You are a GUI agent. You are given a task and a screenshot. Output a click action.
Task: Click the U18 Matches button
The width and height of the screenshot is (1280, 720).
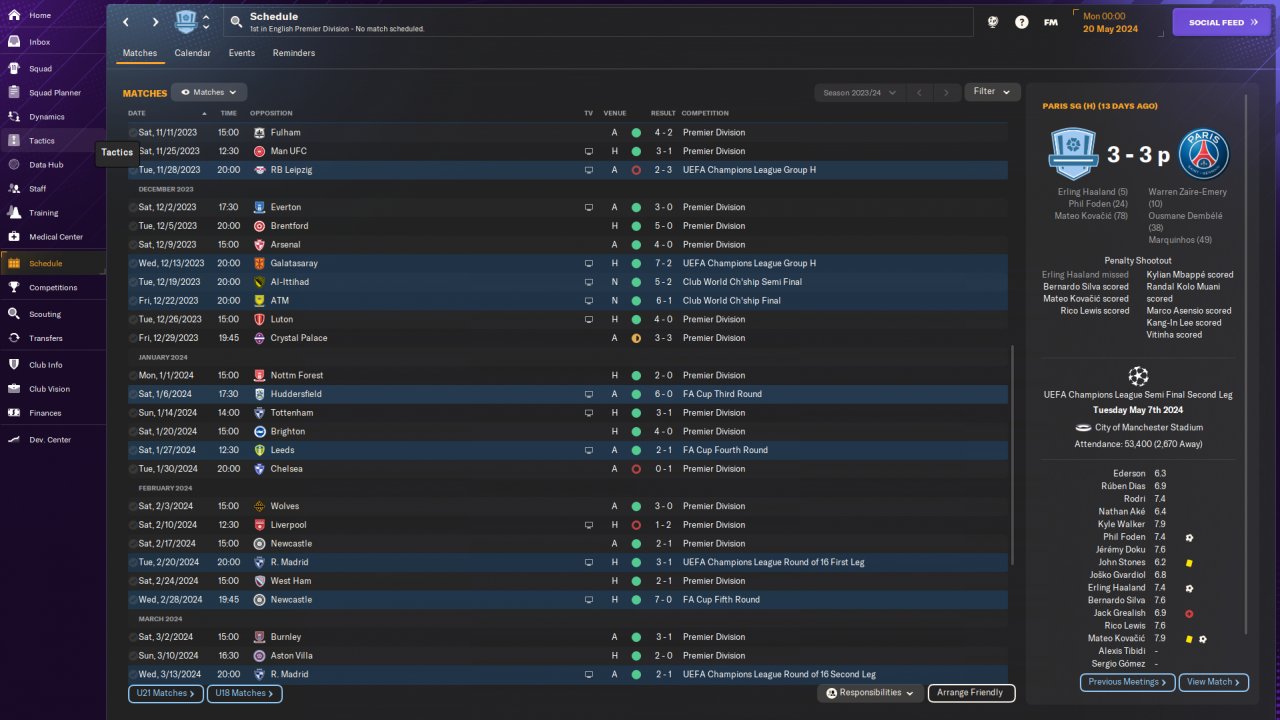[244, 693]
